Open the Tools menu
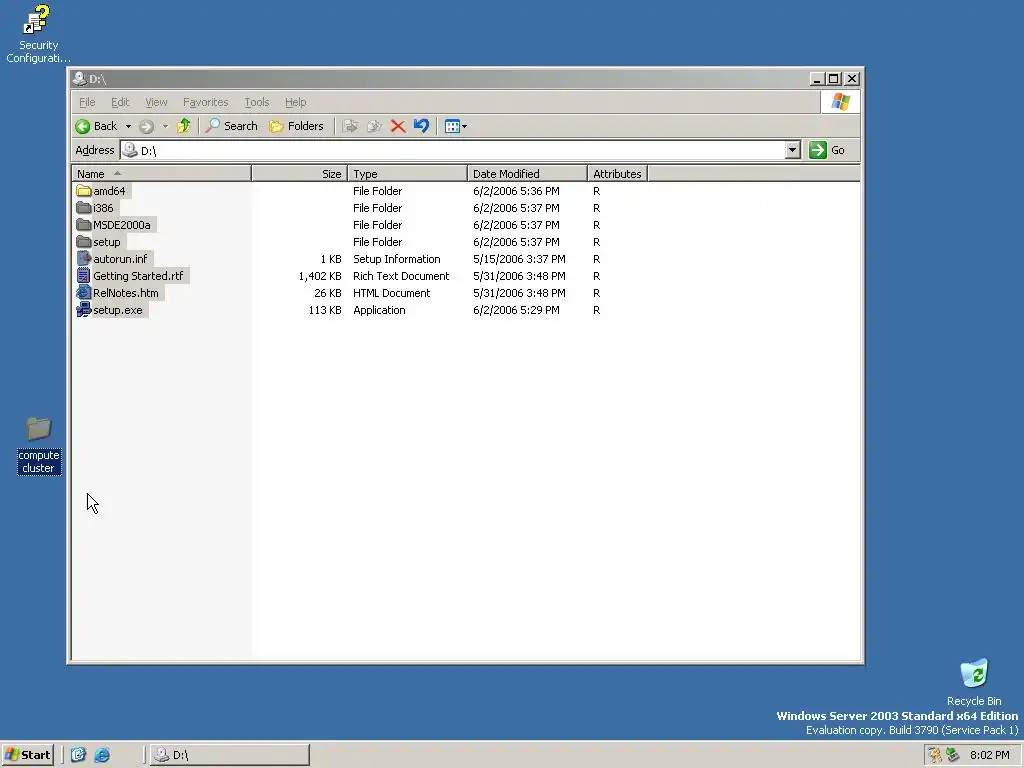The width and height of the screenshot is (1024, 768). pos(257,102)
